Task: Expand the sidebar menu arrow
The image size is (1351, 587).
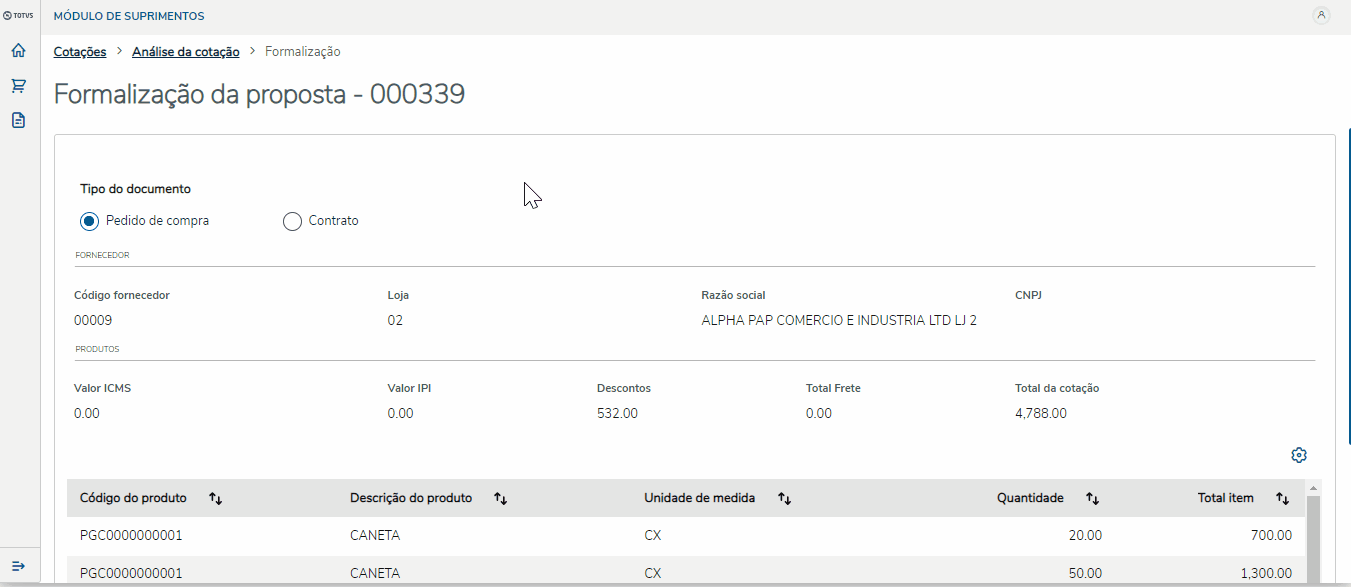Action: tap(18, 566)
